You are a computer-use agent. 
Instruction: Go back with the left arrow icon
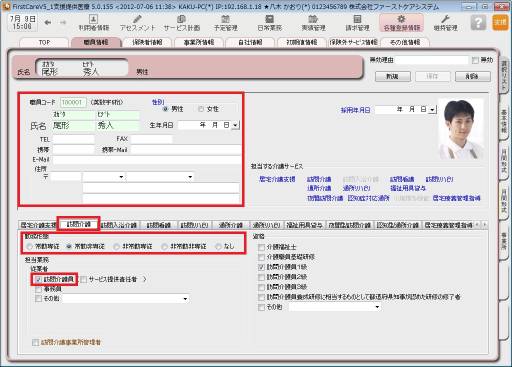(x=48, y=23)
